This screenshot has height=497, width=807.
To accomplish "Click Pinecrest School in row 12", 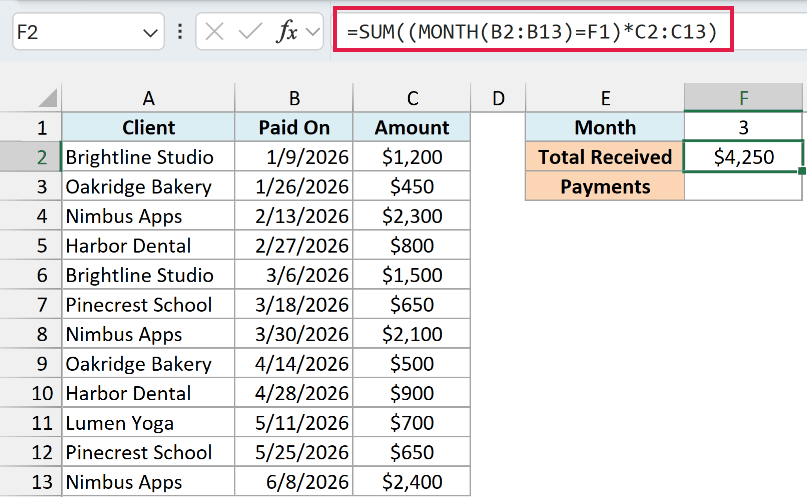I will coord(148,452).
